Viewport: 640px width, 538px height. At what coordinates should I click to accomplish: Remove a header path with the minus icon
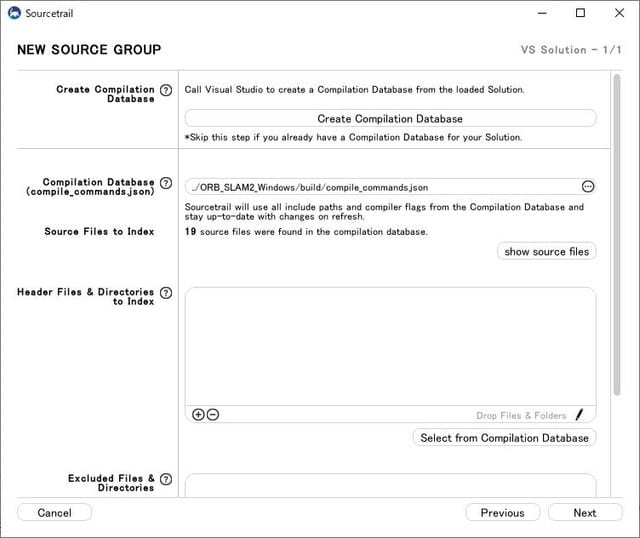click(x=212, y=415)
